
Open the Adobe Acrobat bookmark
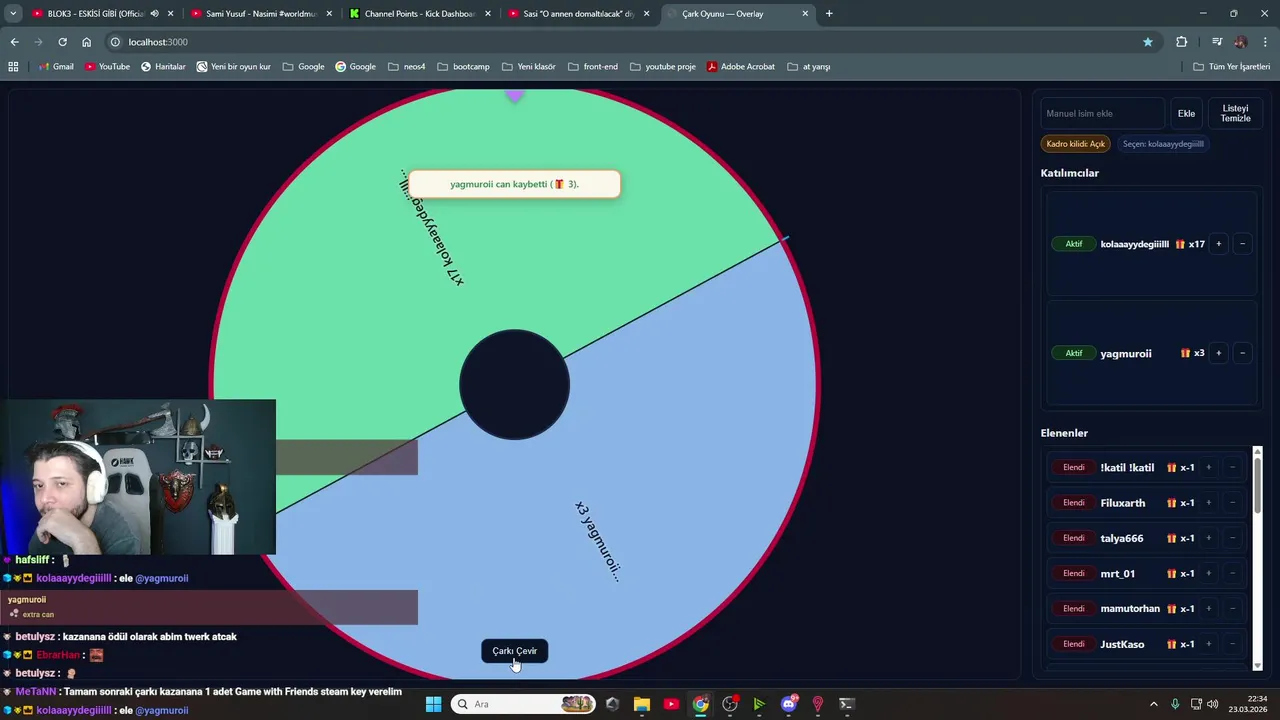point(741,67)
